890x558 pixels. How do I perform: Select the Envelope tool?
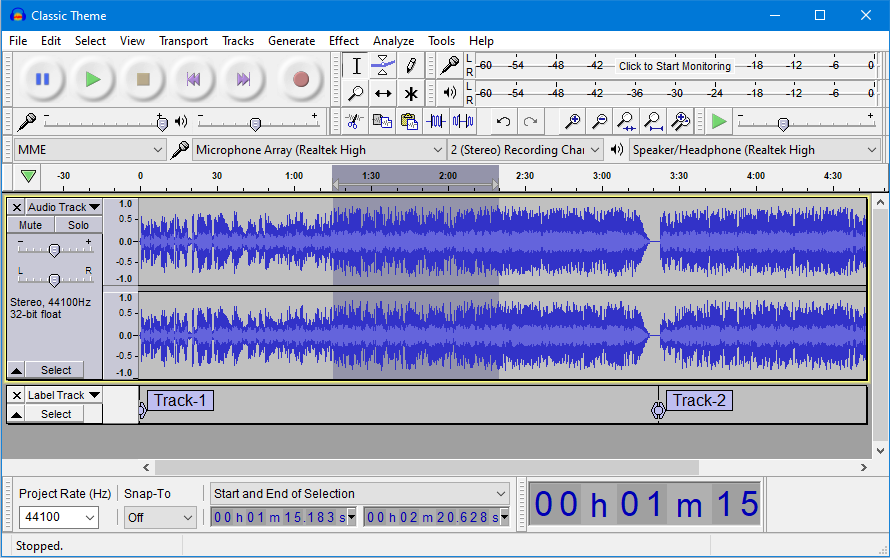(383, 65)
